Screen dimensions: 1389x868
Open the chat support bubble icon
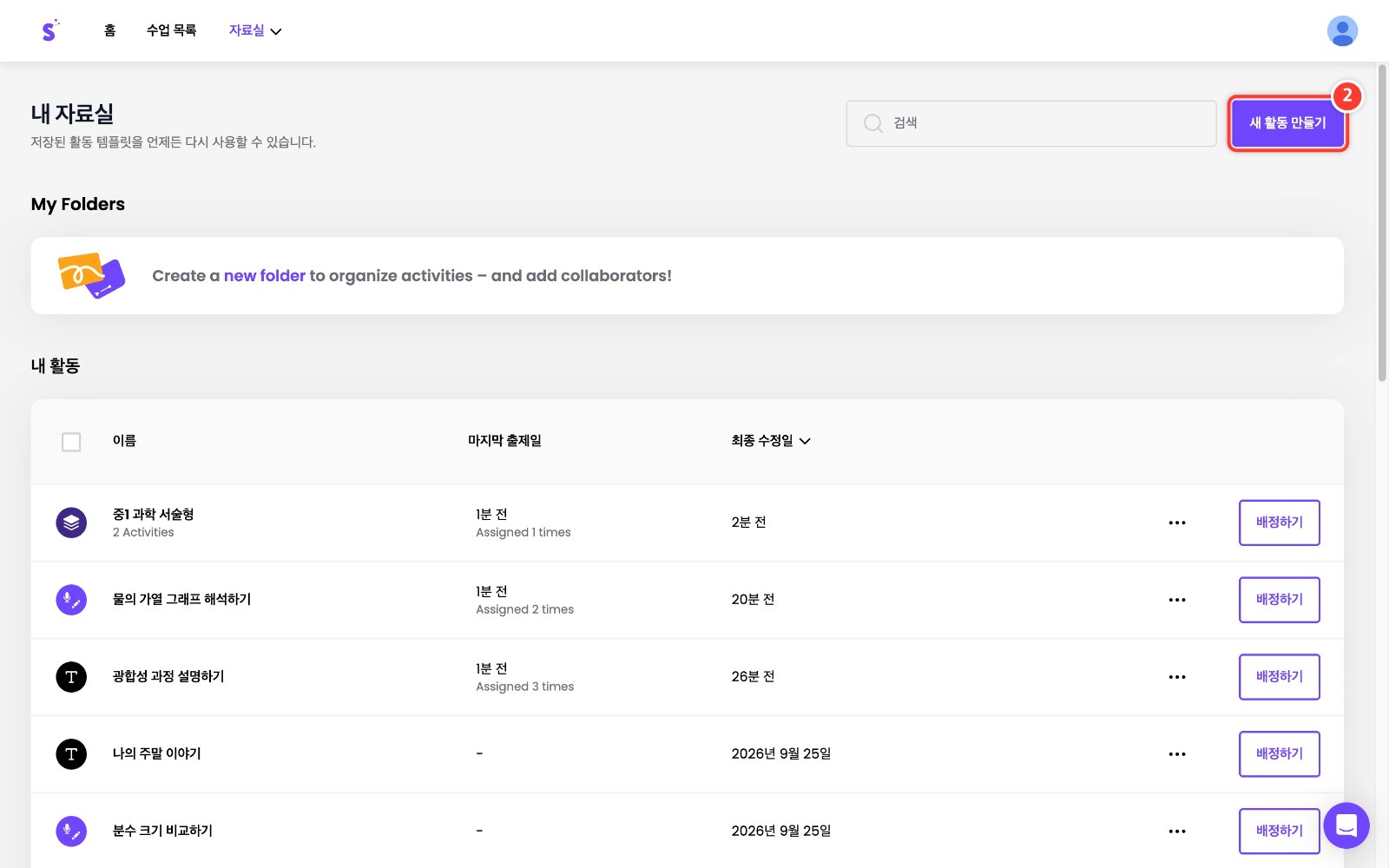1346,825
